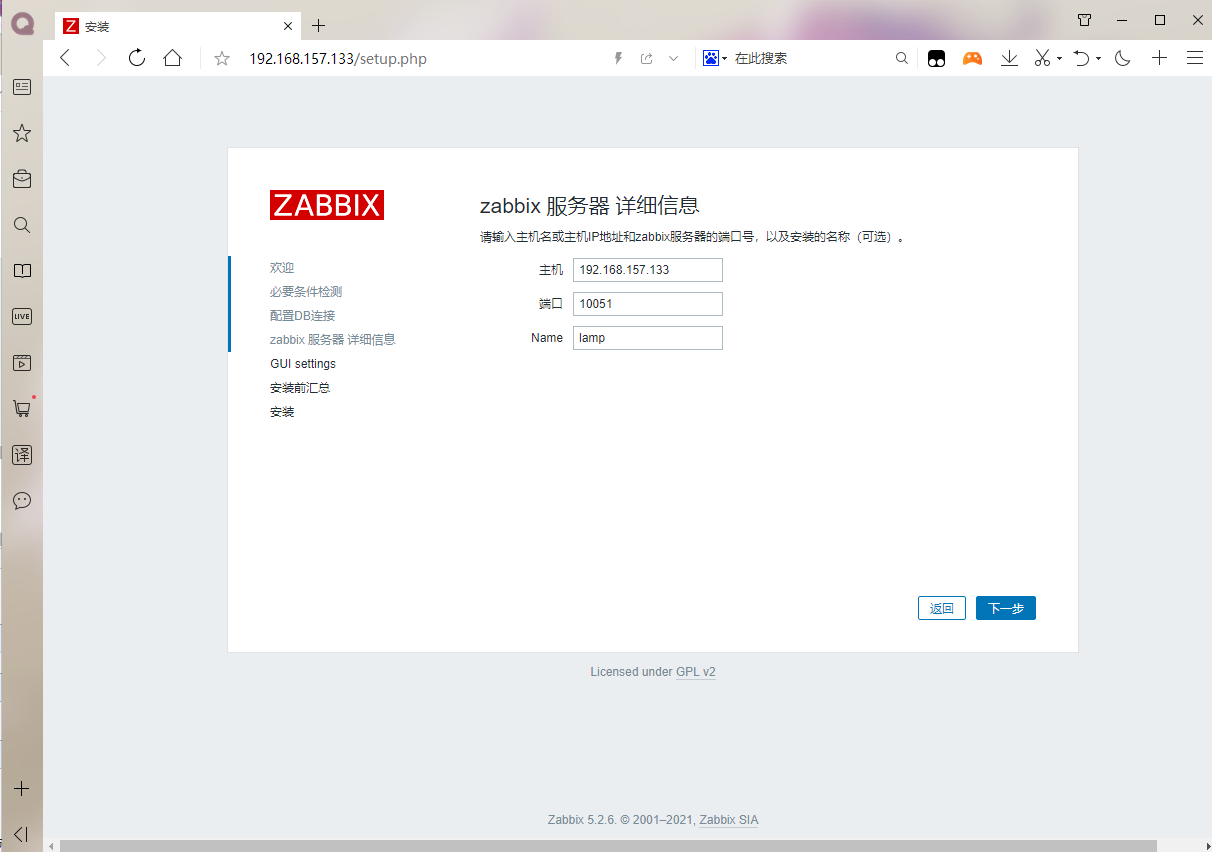Open the Baidu search engine selector
The height and width of the screenshot is (852, 1212).
click(x=715, y=58)
